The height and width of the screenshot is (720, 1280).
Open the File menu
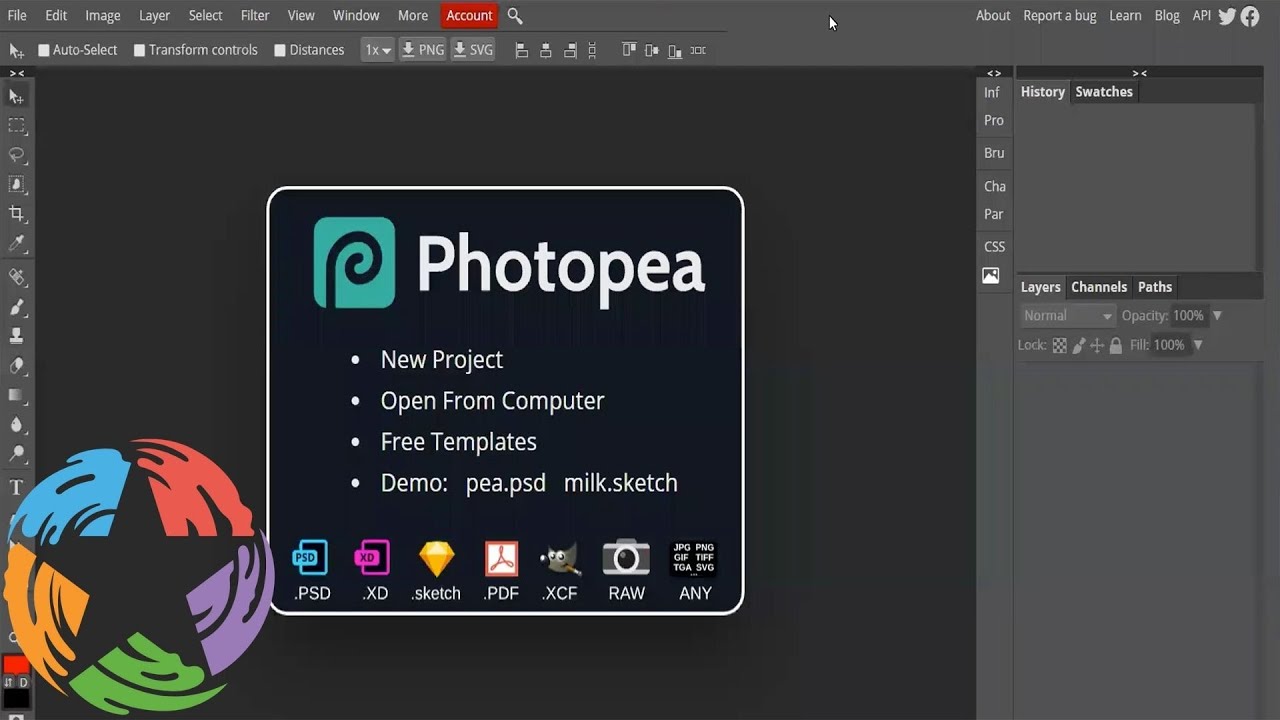(17, 16)
